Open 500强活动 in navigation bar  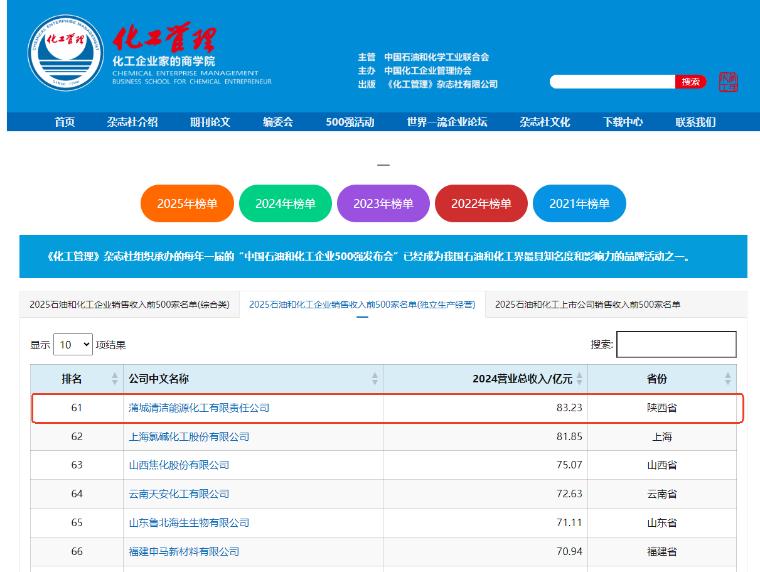pyautogui.click(x=350, y=122)
